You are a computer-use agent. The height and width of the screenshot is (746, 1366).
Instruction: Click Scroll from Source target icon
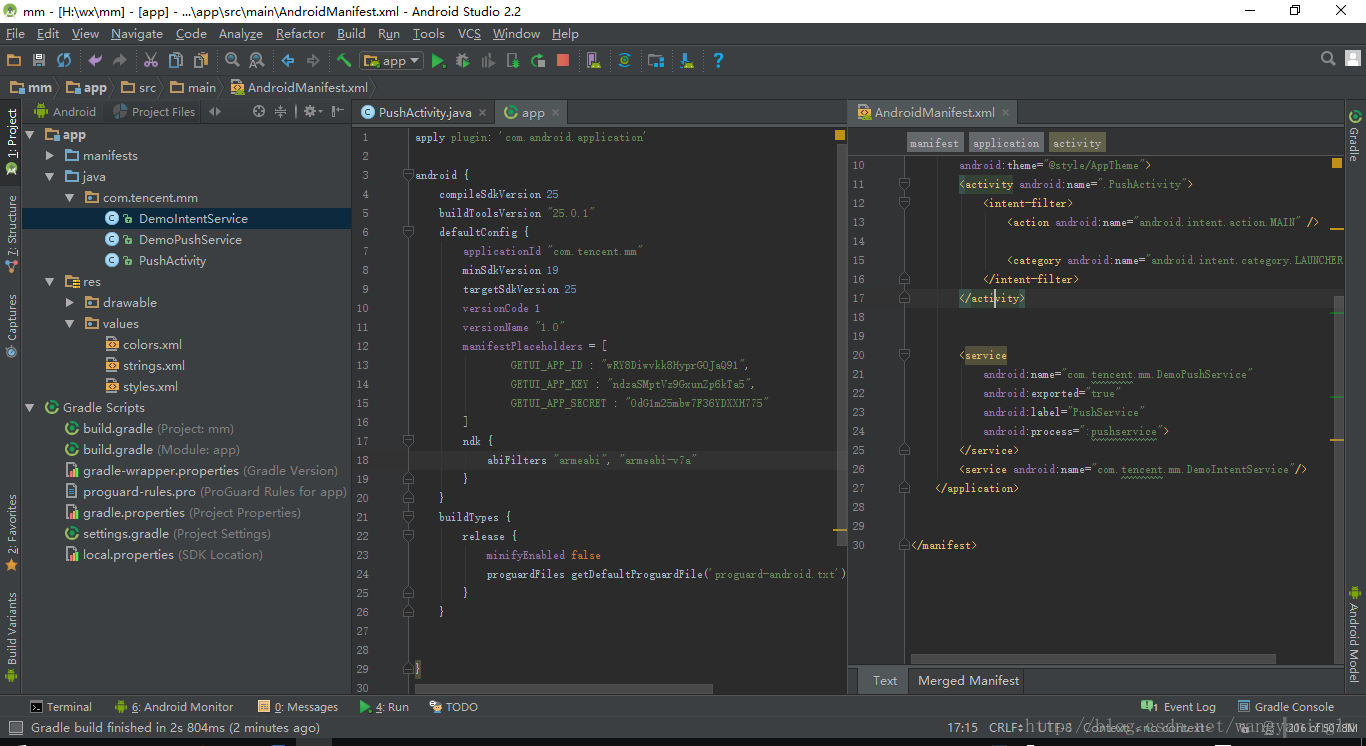coord(259,111)
